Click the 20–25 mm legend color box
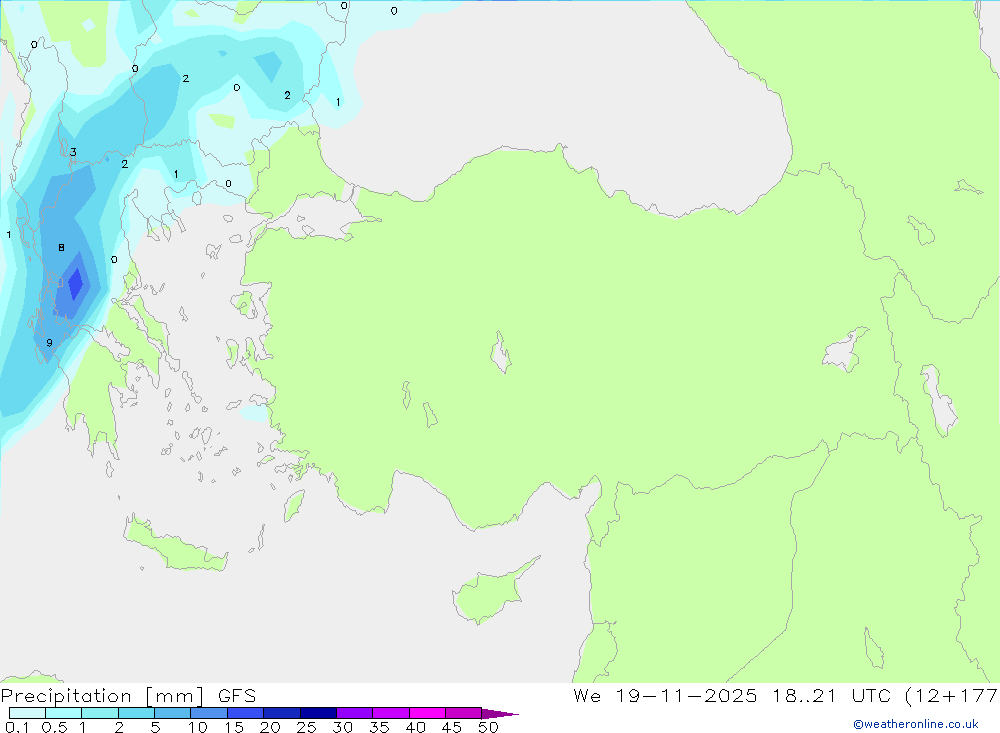The width and height of the screenshot is (1000, 733). 281,713
